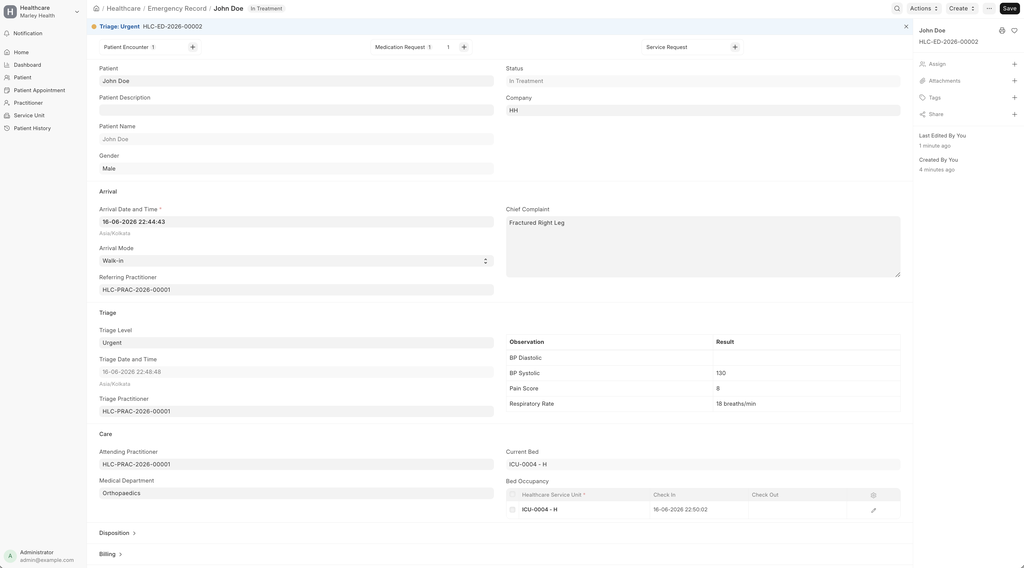Click the Current Bed field

tap(703, 464)
